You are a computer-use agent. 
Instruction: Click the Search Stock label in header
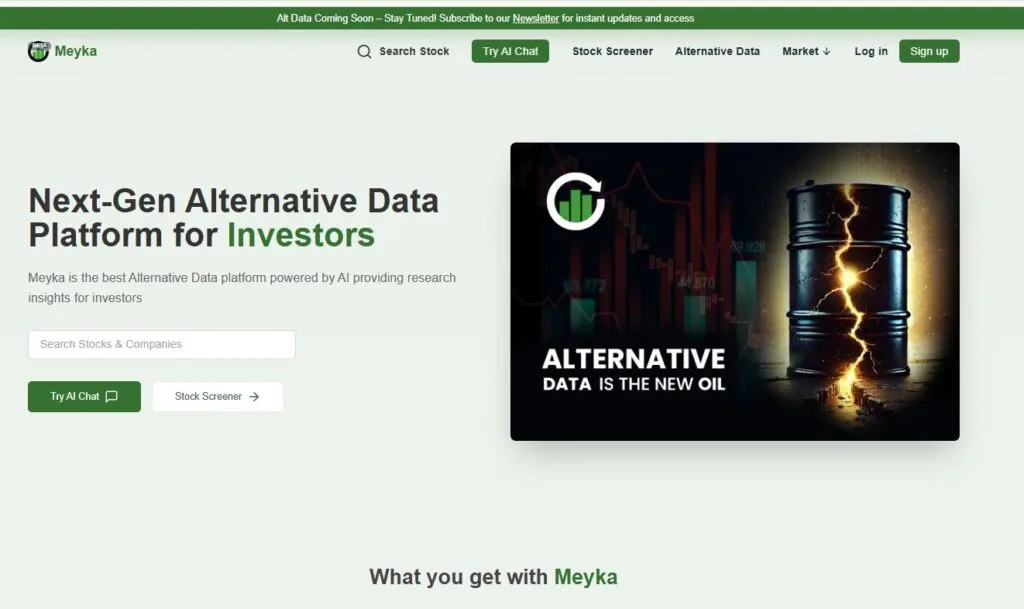coord(414,51)
